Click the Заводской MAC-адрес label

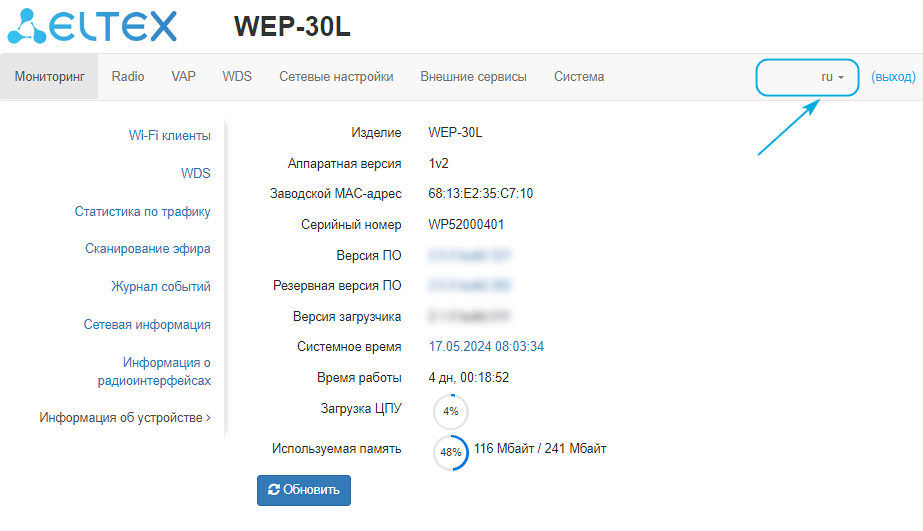click(x=336, y=194)
